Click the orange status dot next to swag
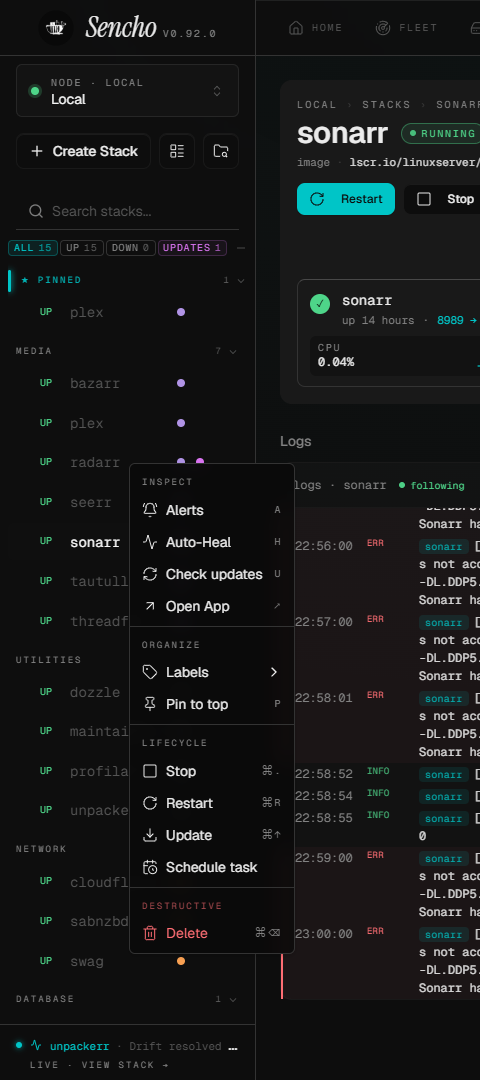Viewport: 480px width, 1080px height. [180, 961]
